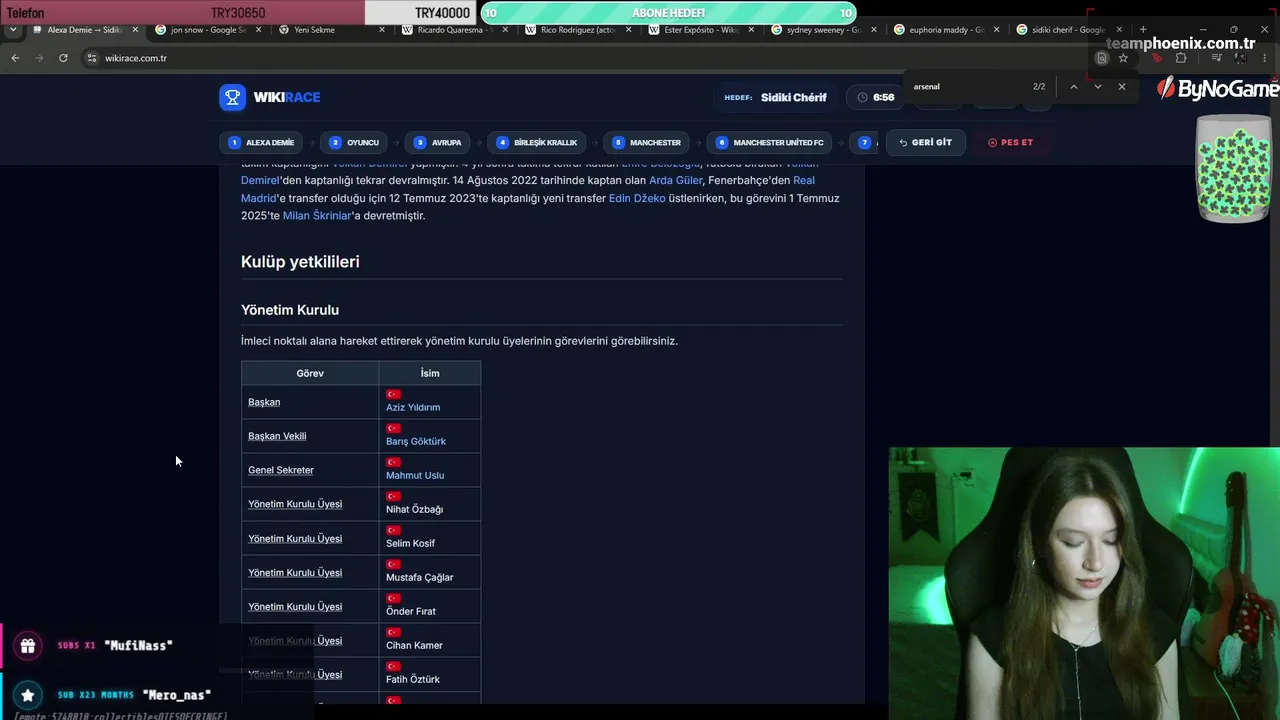The image size is (1280, 720).
Task: Reload the page with the refresh icon
Action: [x=63, y=58]
